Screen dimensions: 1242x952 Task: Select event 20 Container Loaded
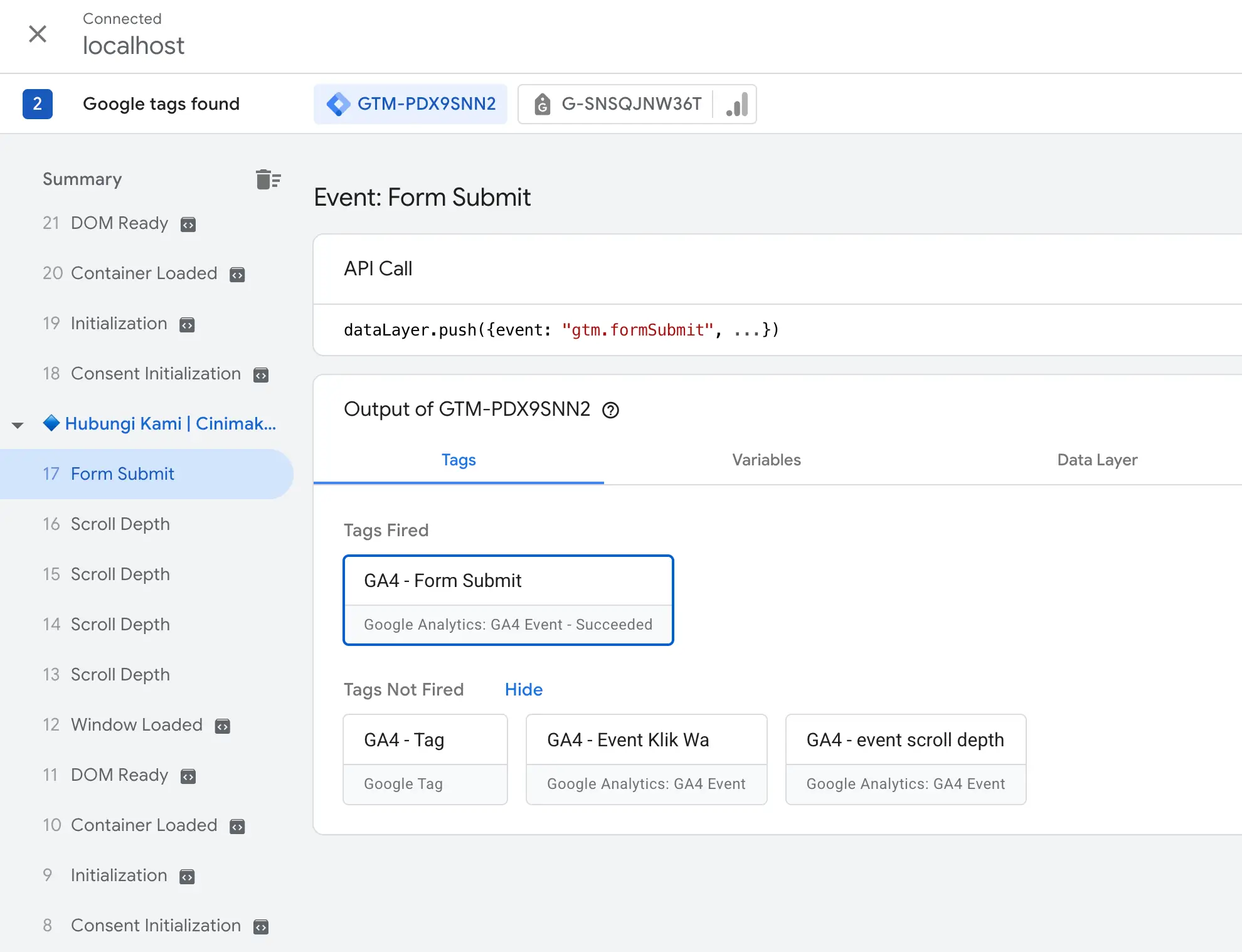pos(130,273)
